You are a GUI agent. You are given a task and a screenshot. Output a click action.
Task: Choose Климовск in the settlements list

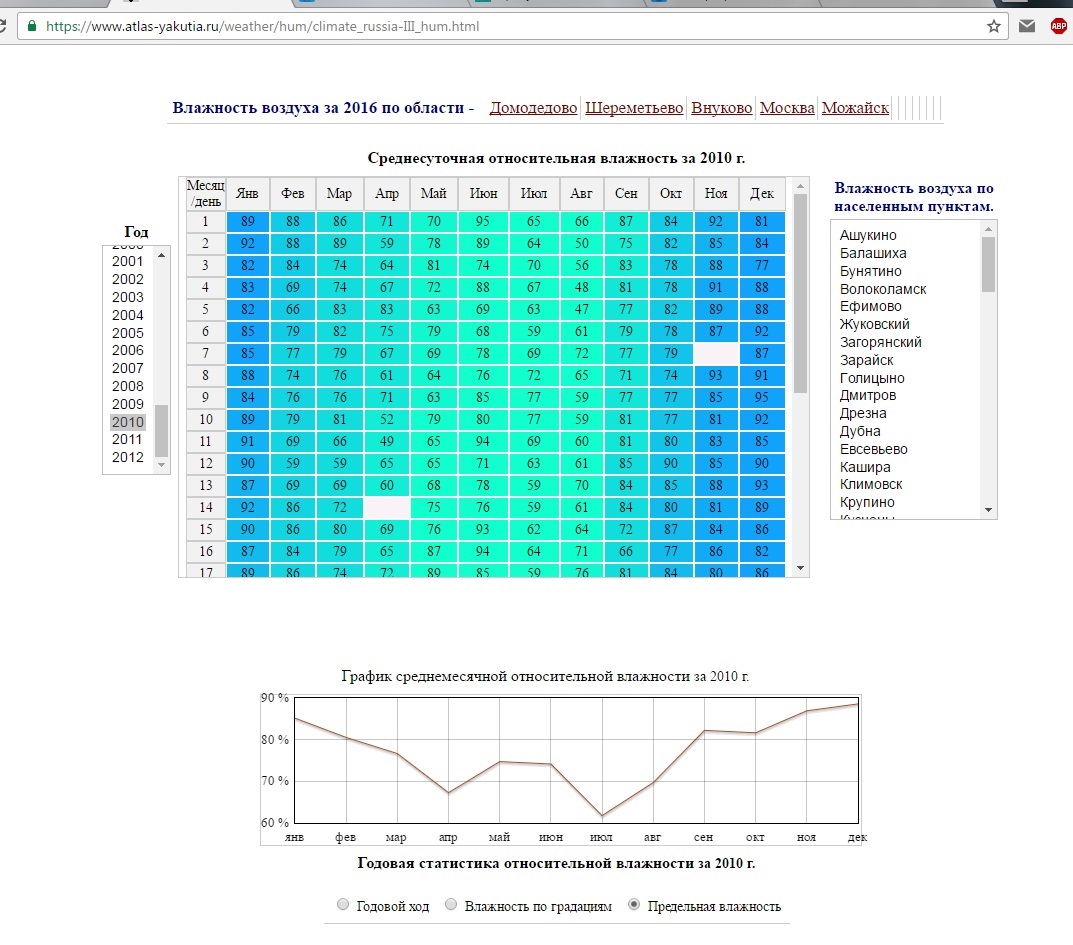[x=871, y=484]
